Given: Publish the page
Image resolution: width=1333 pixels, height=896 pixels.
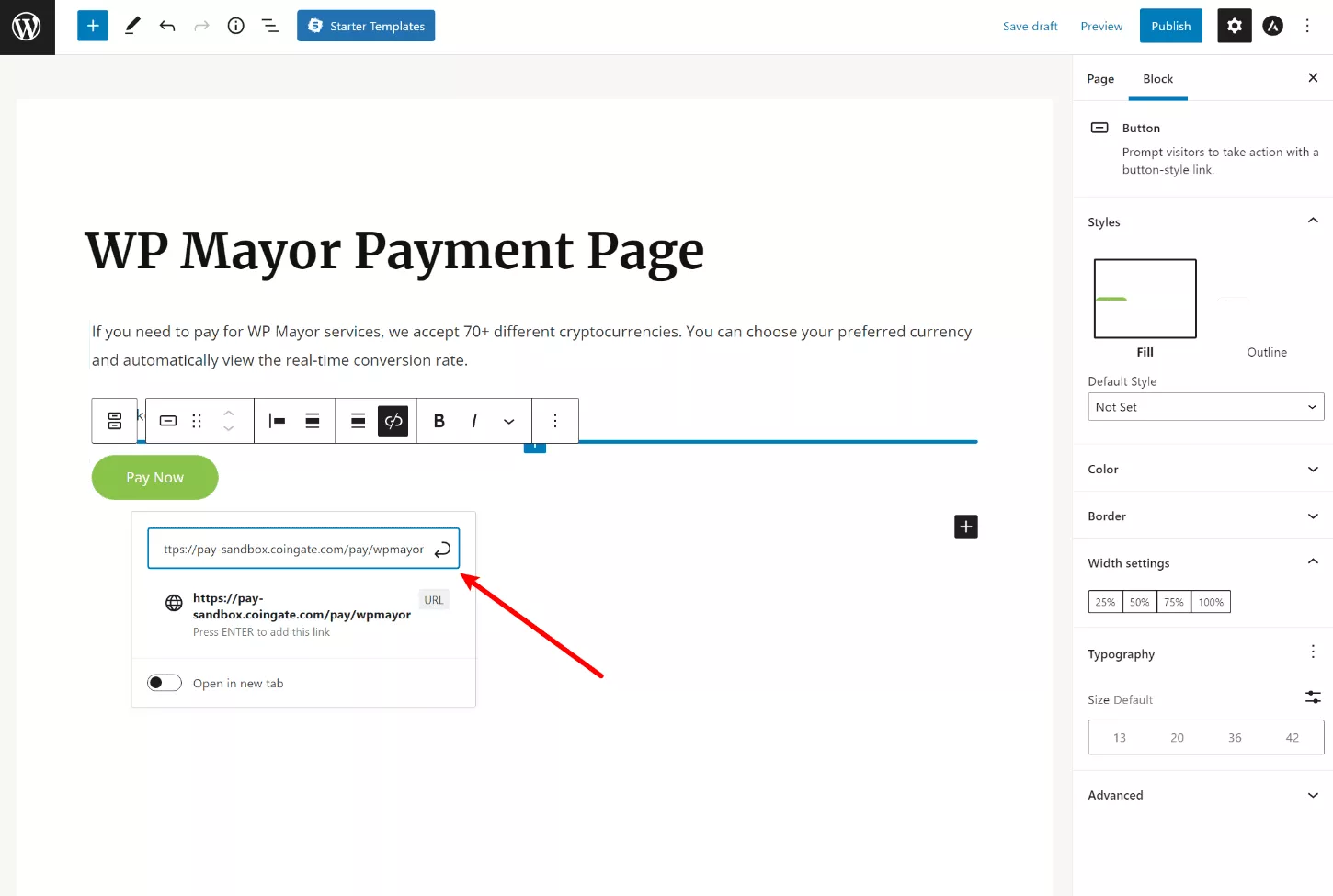Looking at the screenshot, I should click(x=1171, y=26).
